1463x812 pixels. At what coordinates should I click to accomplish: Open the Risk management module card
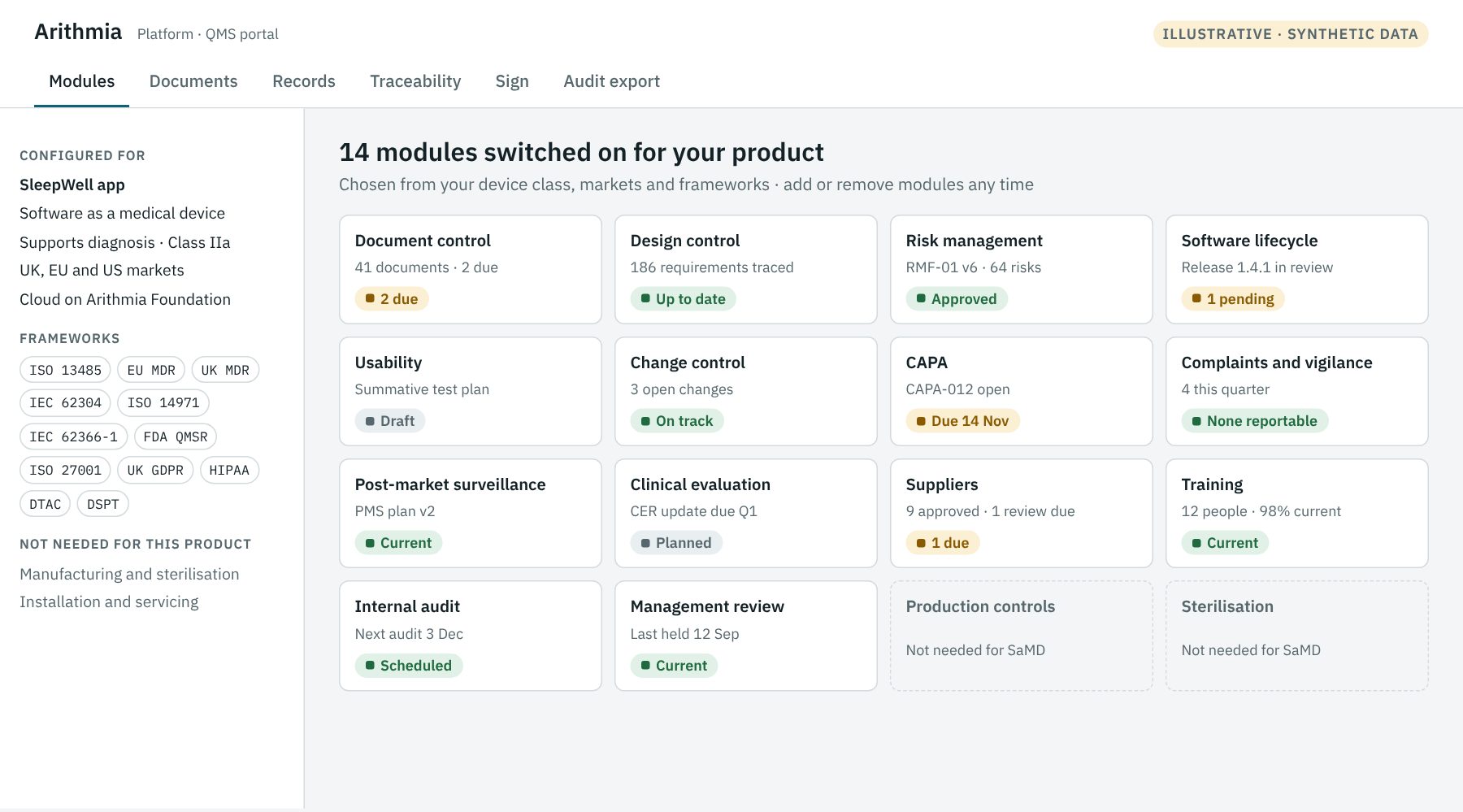[1022, 269]
